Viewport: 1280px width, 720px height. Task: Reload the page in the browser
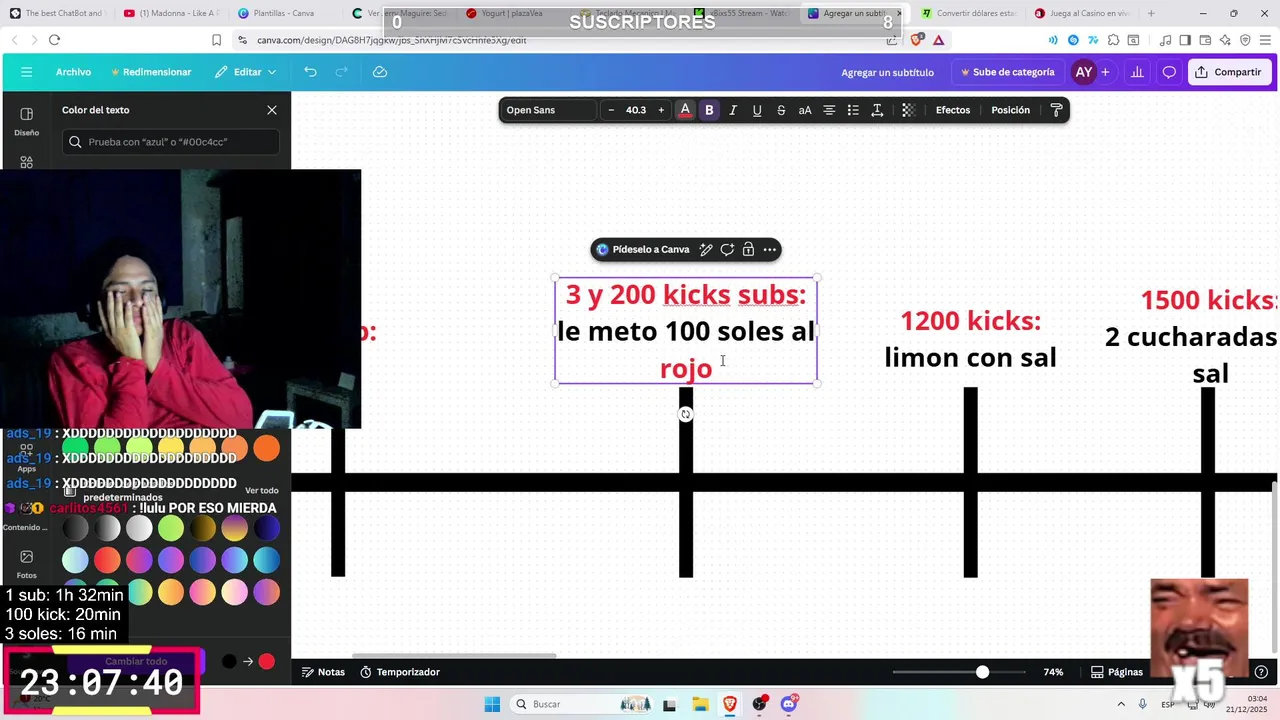coord(54,40)
